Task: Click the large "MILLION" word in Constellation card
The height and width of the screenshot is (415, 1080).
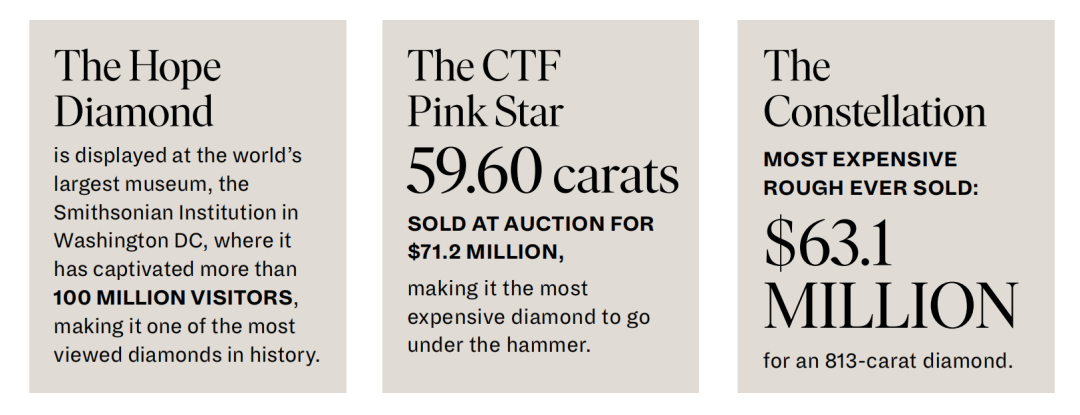Action: coord(890,306)
